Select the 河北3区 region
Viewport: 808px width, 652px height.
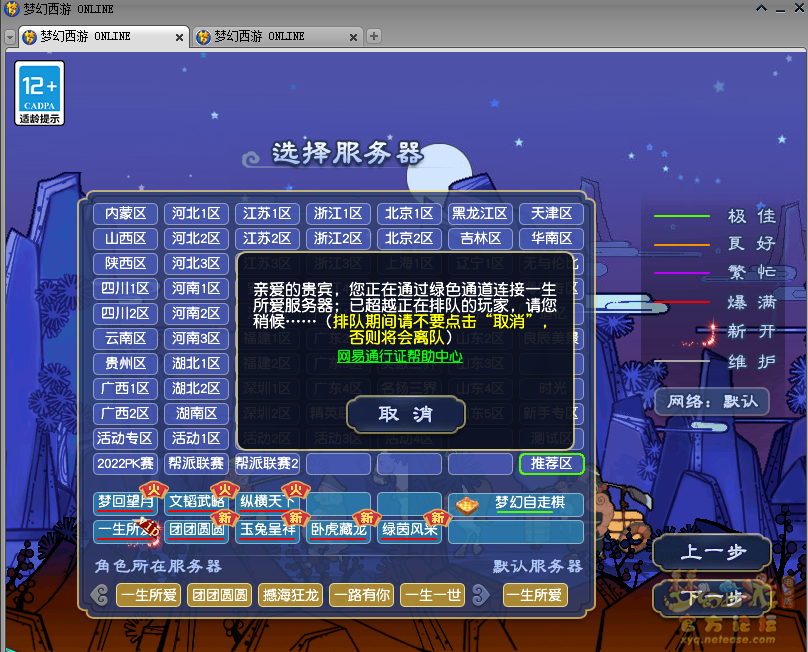point(196,263)
